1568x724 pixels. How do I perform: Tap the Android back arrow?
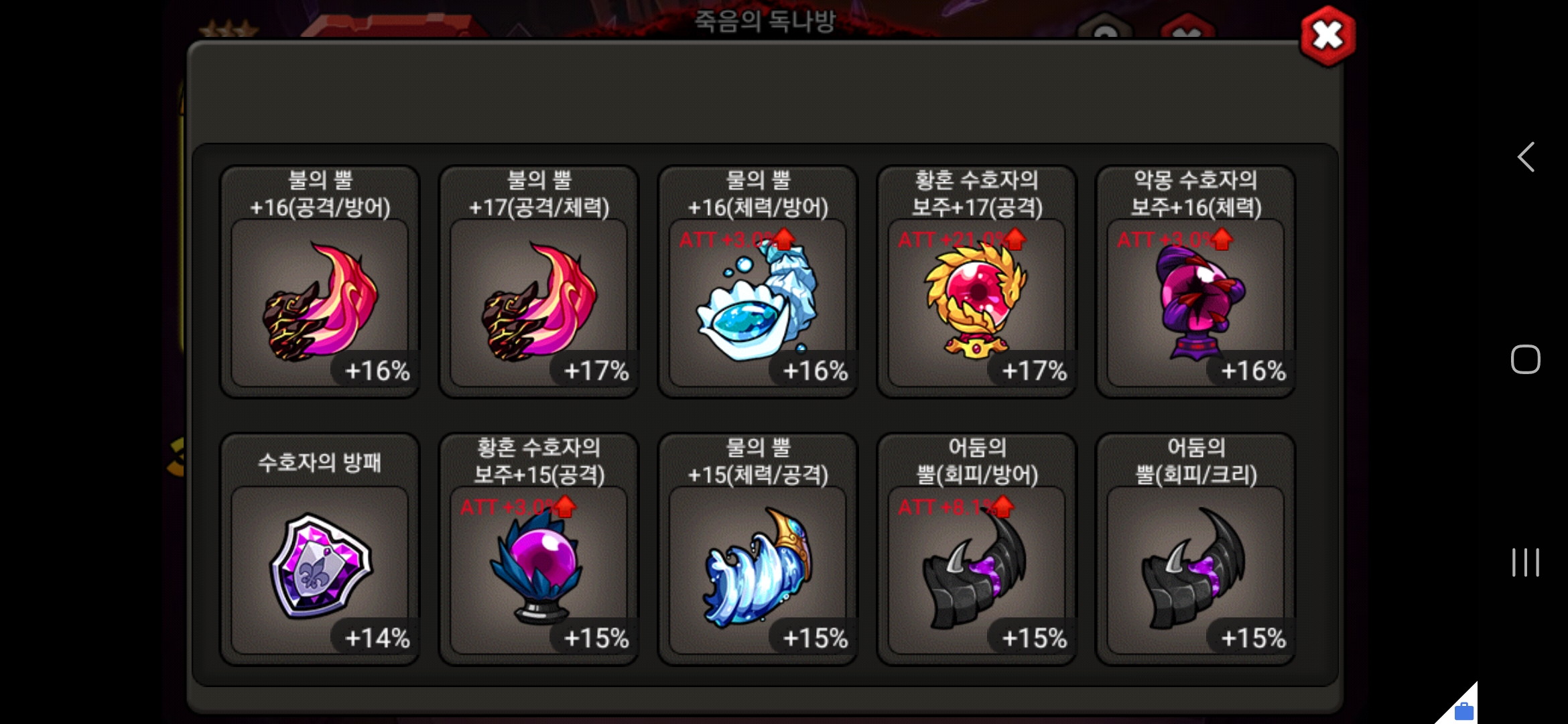tap(1526, 158)
